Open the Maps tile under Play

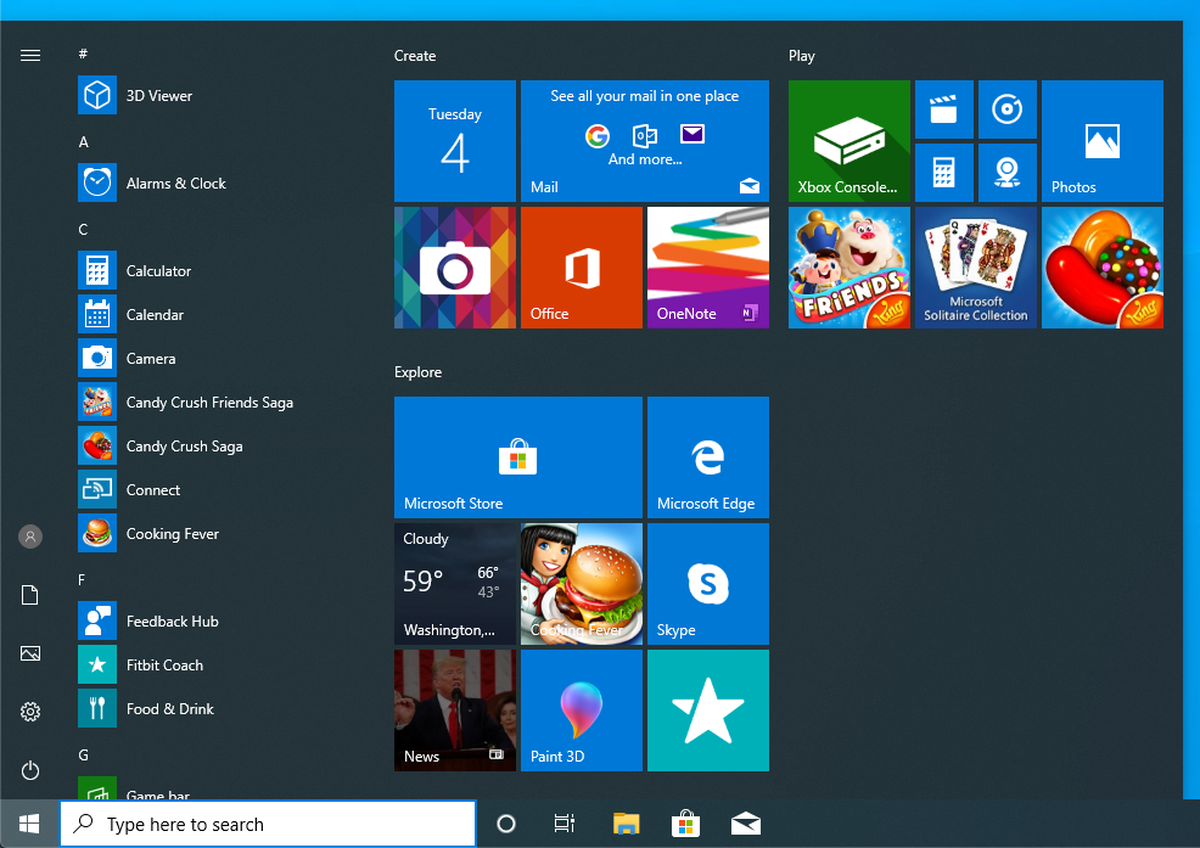[1007, 172]
